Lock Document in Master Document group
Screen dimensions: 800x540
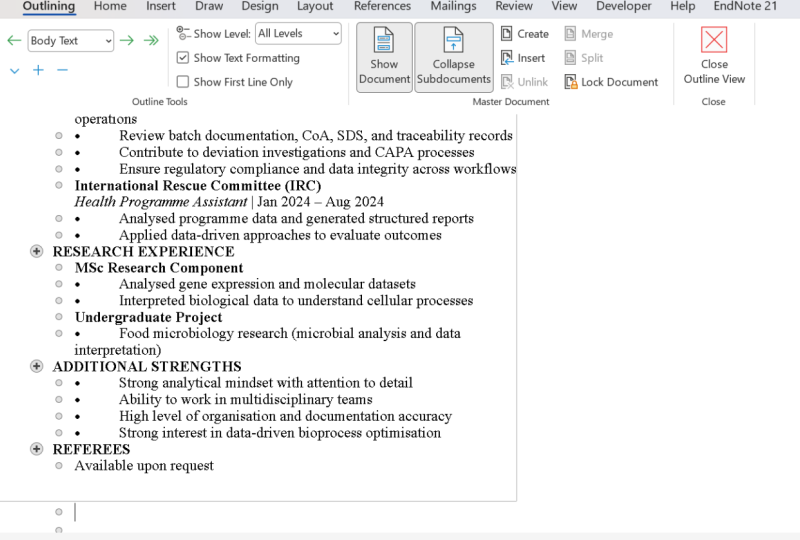[611, 82]
